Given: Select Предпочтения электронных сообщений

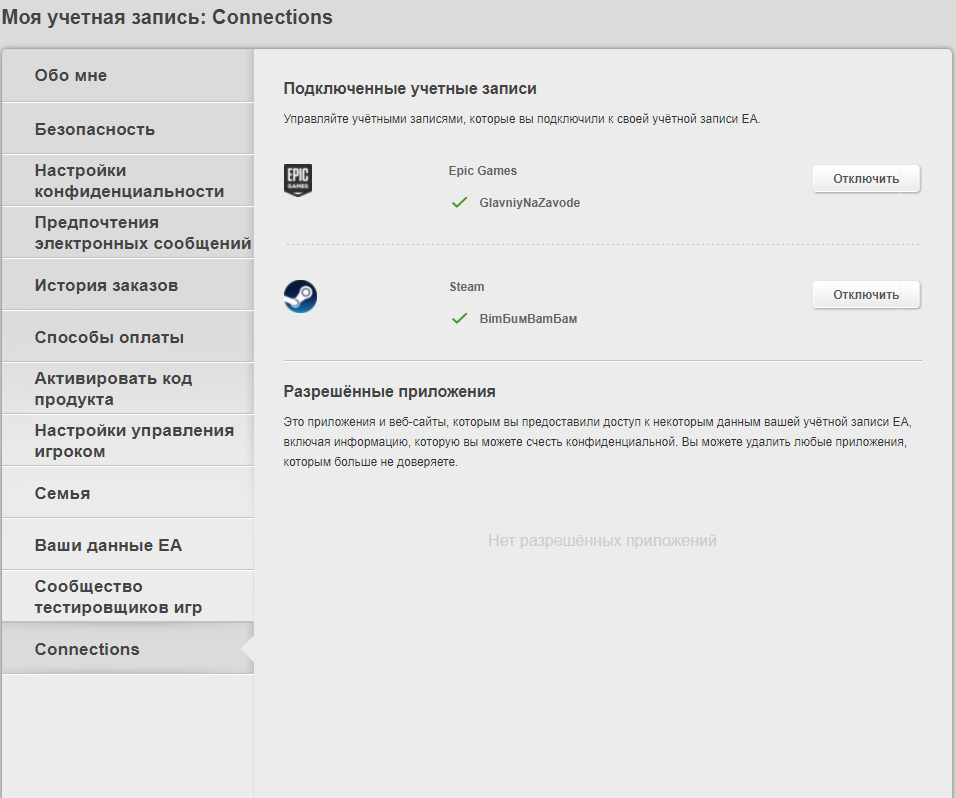Looking at the screenshot, I should 128,232.
